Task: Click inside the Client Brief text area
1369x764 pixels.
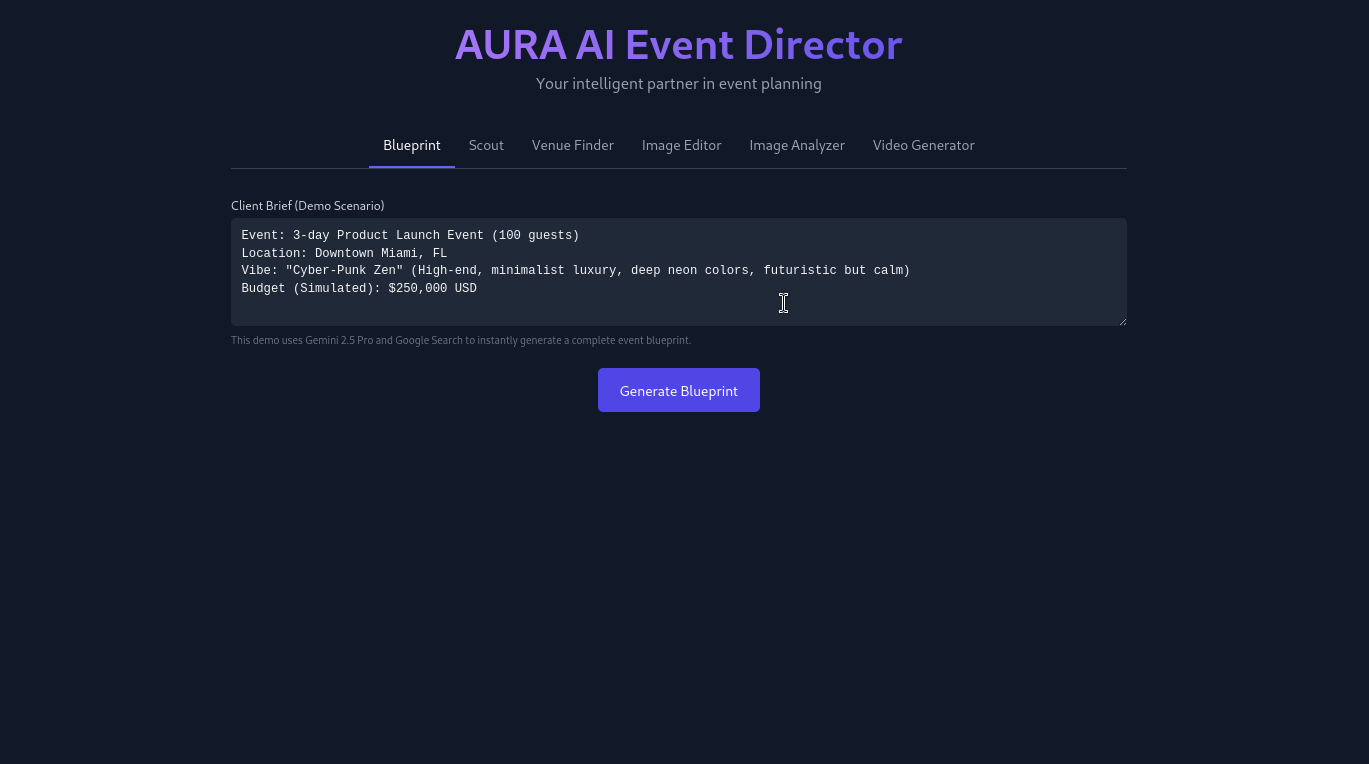Action: click(678, 272)
